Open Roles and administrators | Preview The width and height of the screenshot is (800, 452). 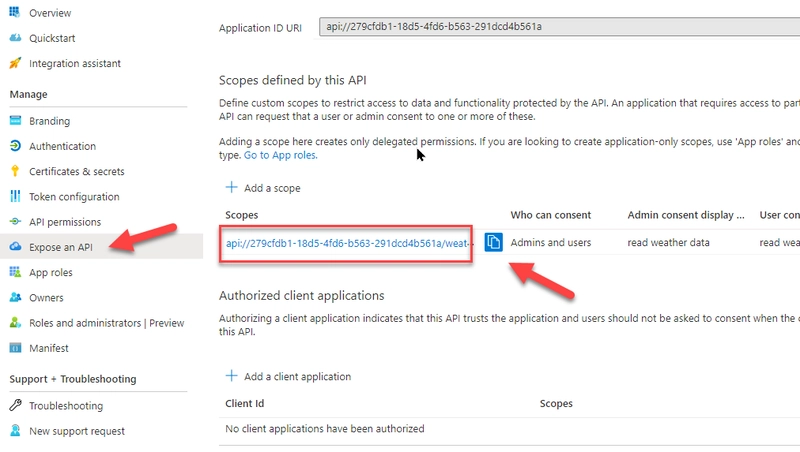click(x=107, y=323)
